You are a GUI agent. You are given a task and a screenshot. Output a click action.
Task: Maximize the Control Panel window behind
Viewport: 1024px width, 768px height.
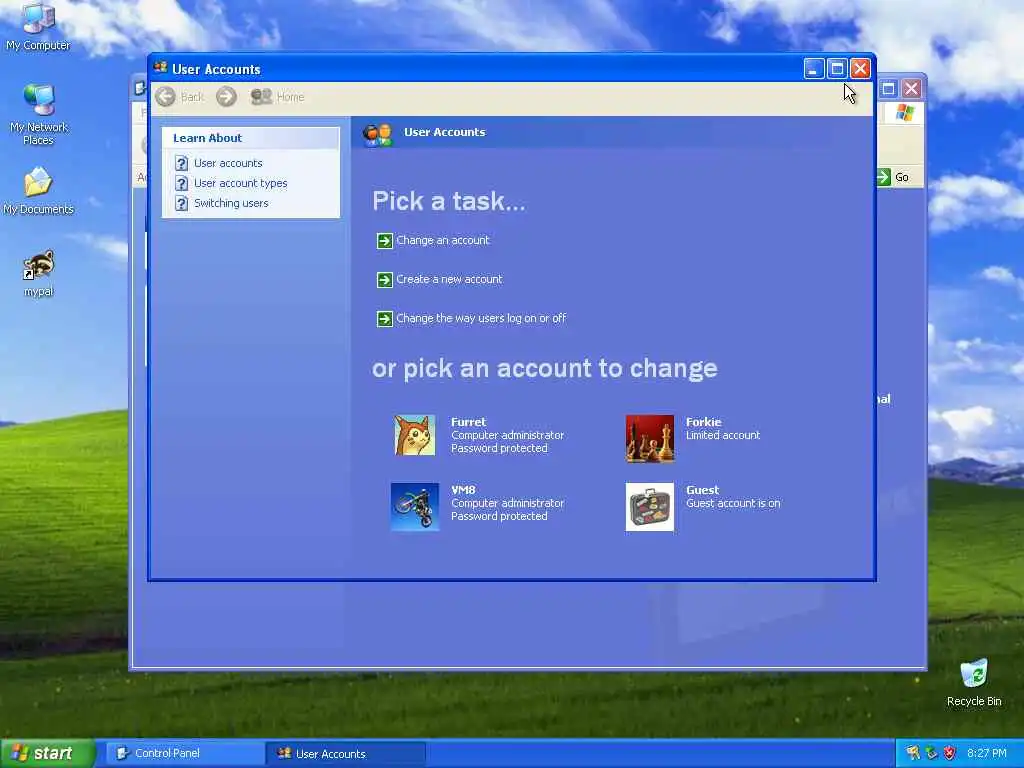pos(888,88)
